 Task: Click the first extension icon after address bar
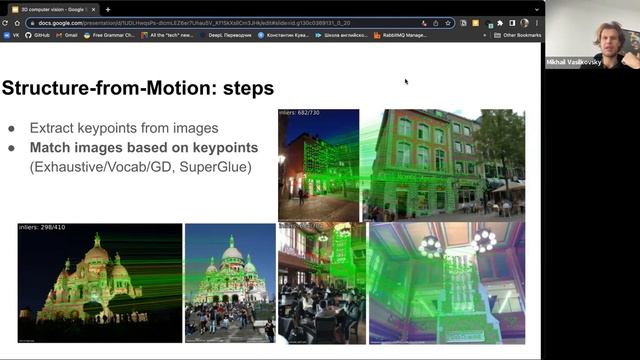coord(463,23)
